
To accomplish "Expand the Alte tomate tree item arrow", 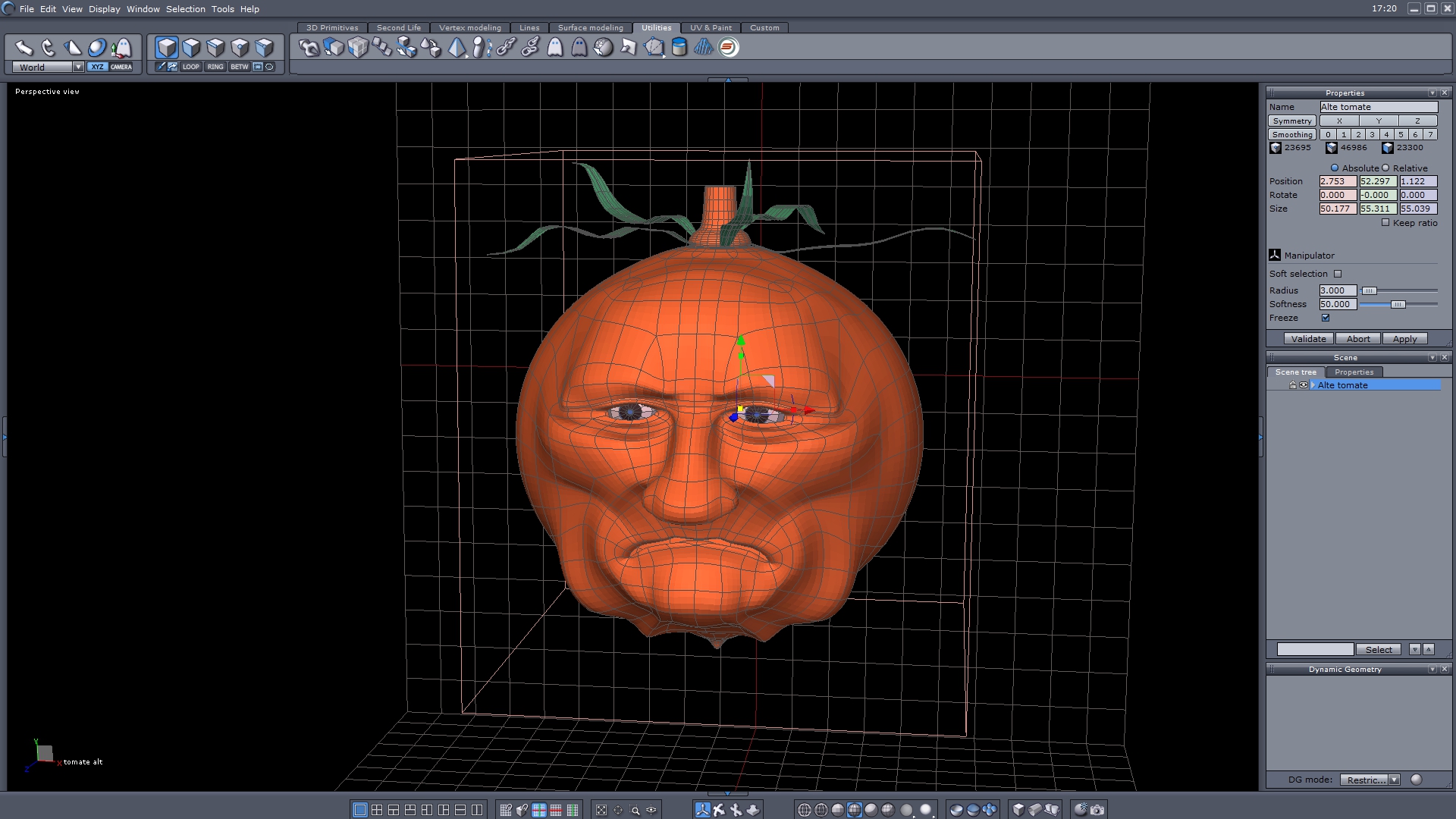I will click(1313, 385).
